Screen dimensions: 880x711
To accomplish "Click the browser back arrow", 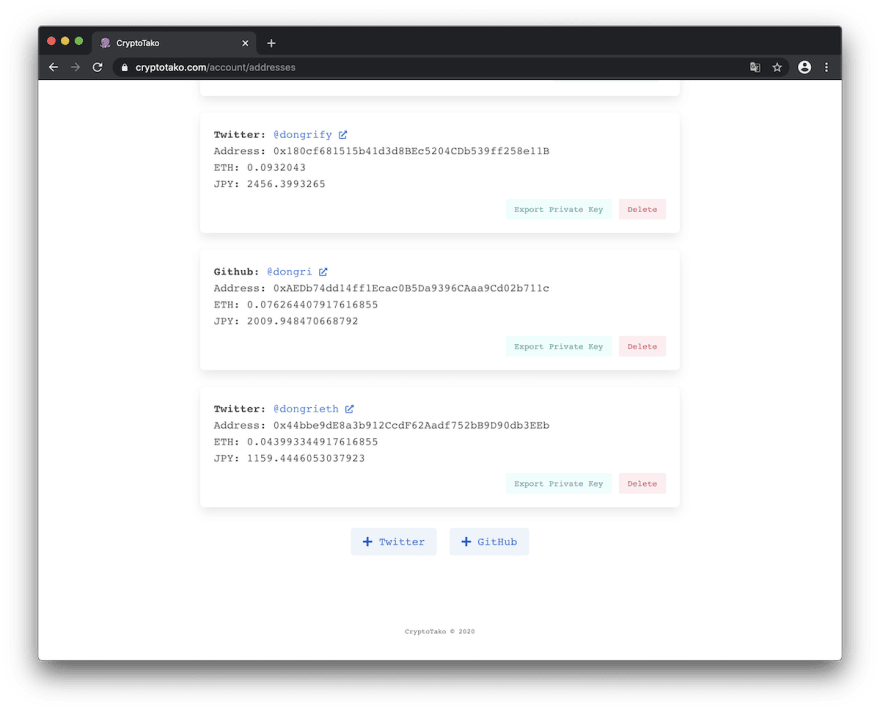I will point(53,67).
